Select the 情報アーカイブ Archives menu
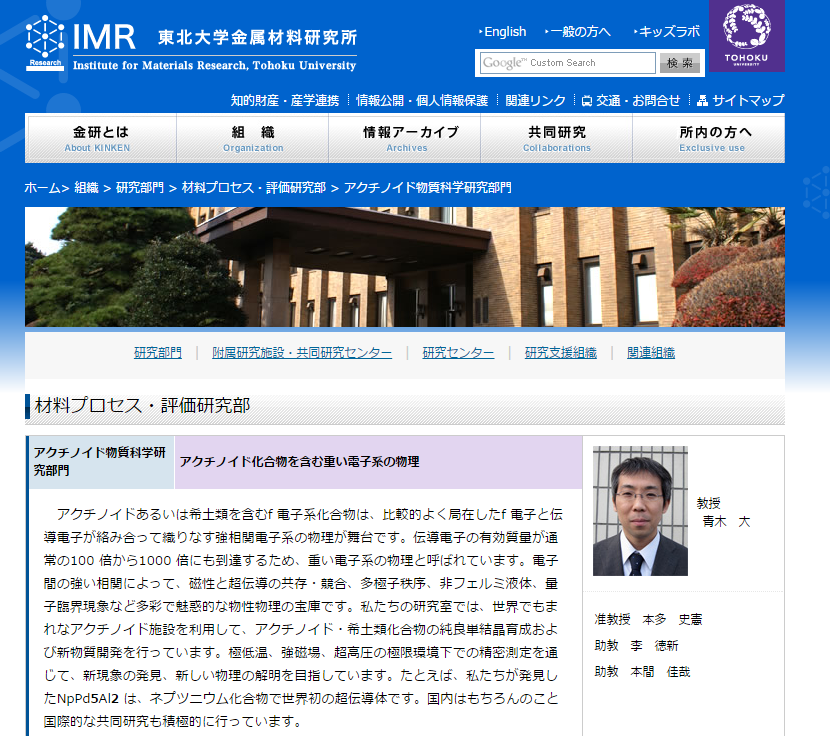 tap(406, 138)
